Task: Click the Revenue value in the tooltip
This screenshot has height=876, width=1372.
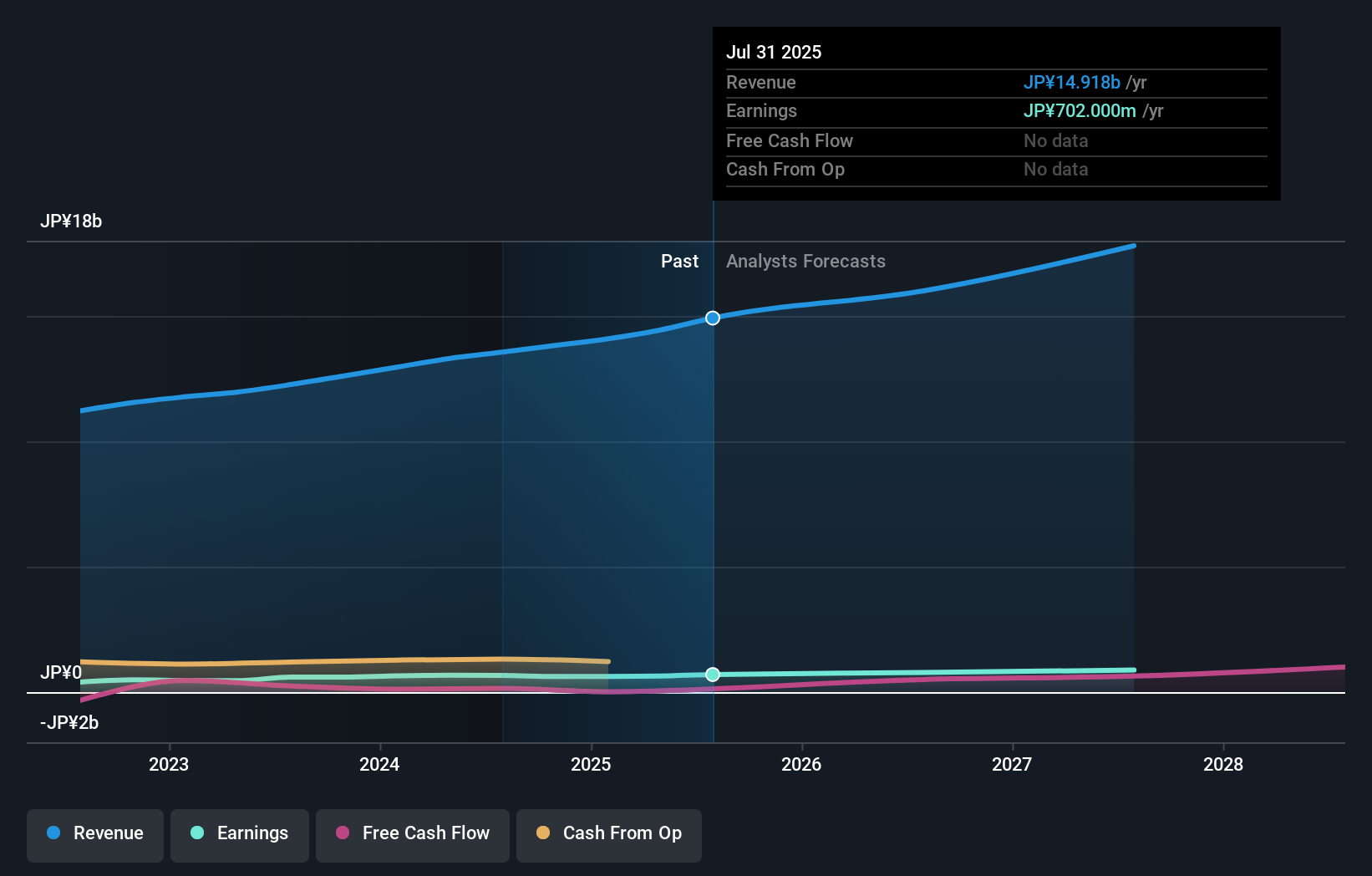Action: pos(1072,82)
